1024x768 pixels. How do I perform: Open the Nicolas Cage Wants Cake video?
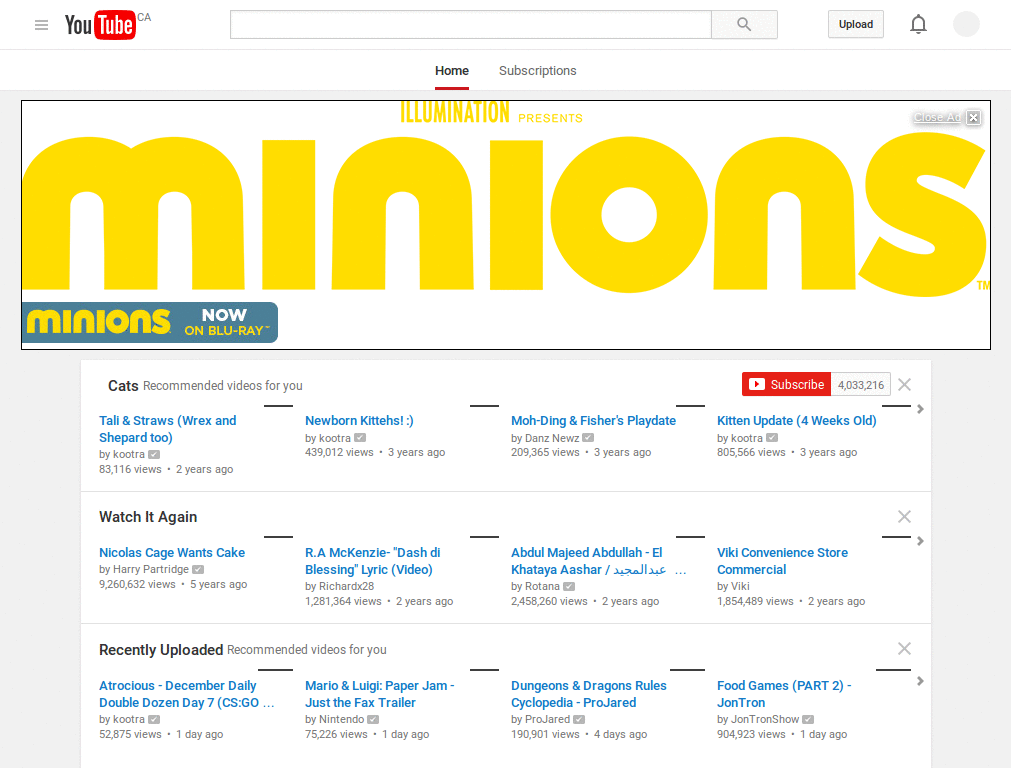(171, 552)
